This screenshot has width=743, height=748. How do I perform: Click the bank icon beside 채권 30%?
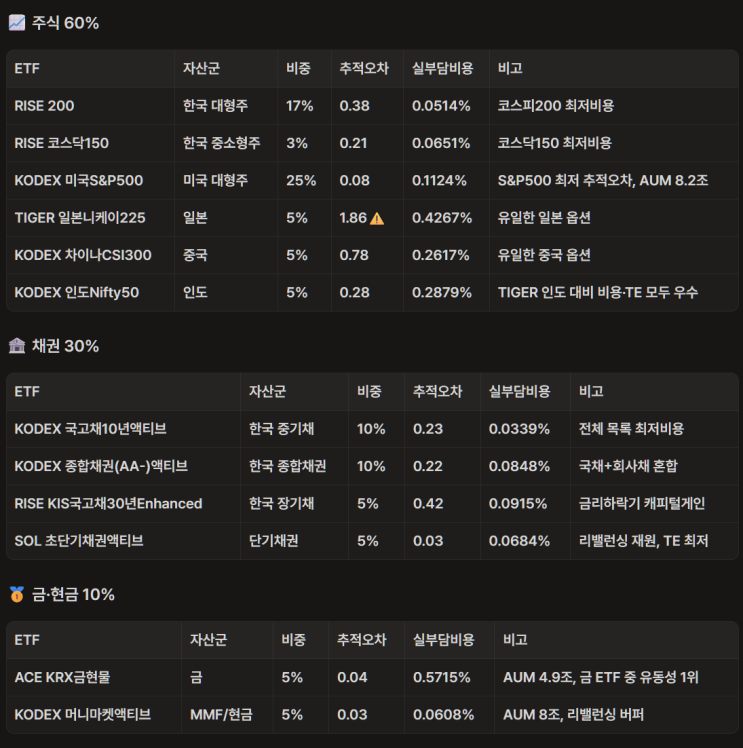(x=17, y=346)
